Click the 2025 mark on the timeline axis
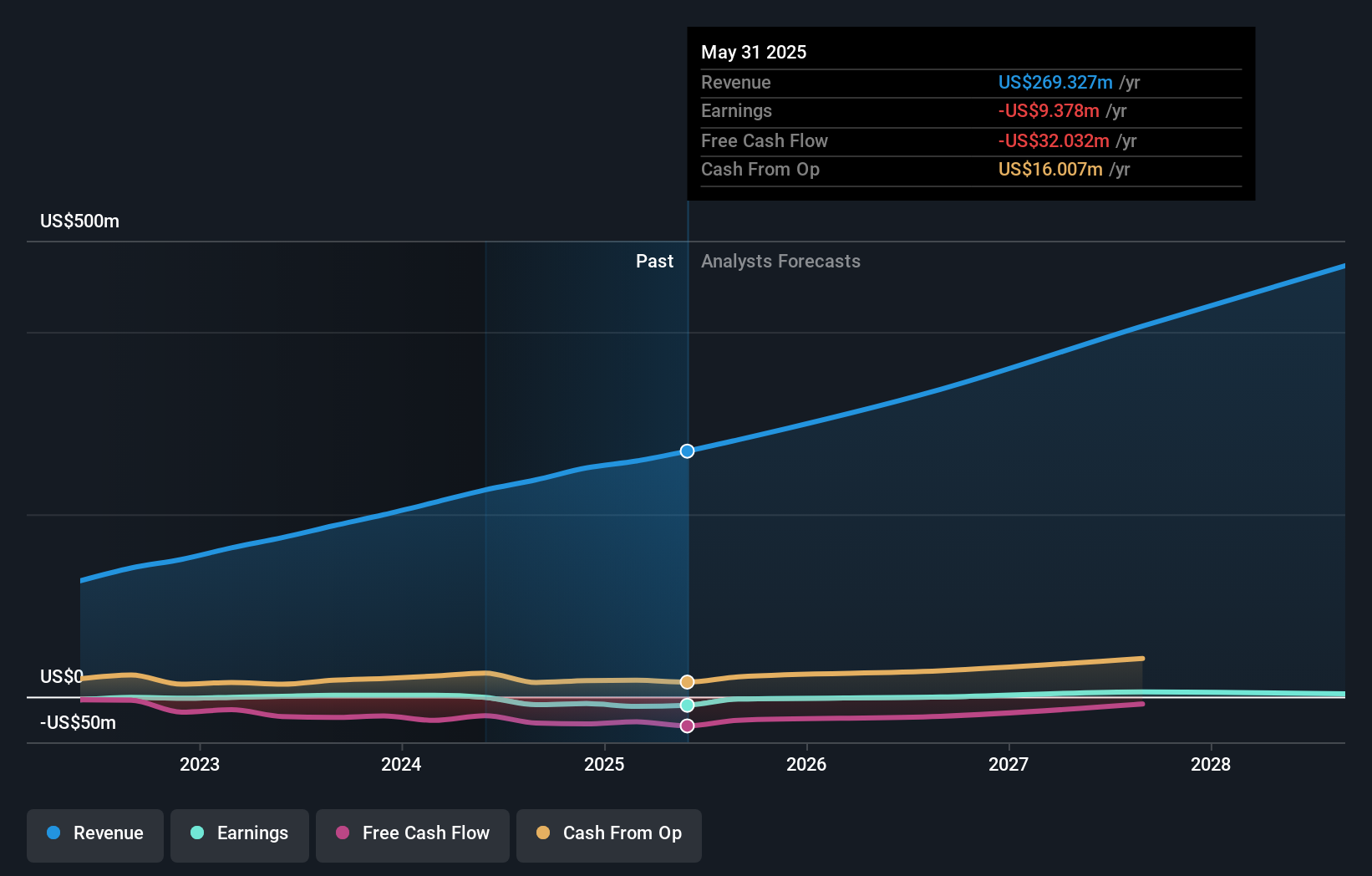1372x876 pixels. coord(604,764)
